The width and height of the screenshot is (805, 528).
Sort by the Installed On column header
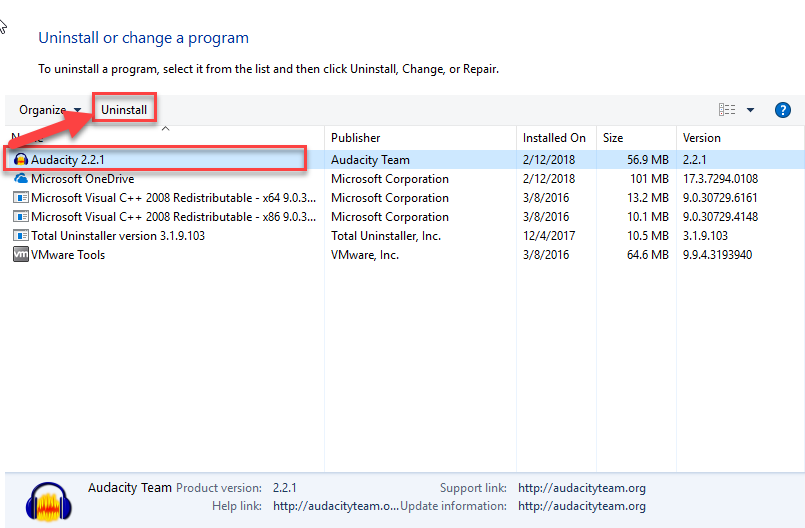554,138
